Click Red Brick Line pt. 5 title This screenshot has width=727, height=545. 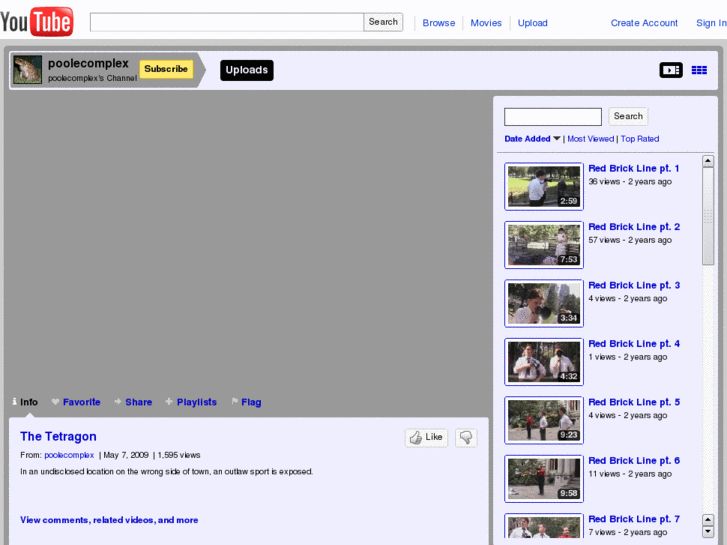coord(634,402)
